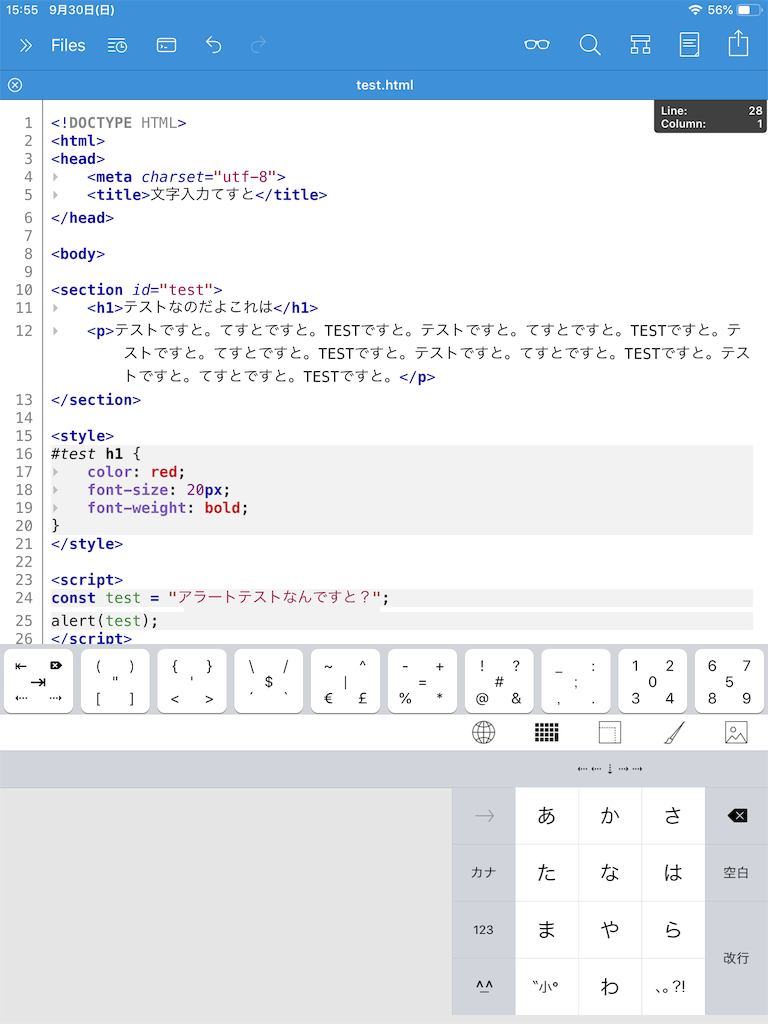Collapse fold arrow on the meta line

pyautogui.click(x=56, y=177)
